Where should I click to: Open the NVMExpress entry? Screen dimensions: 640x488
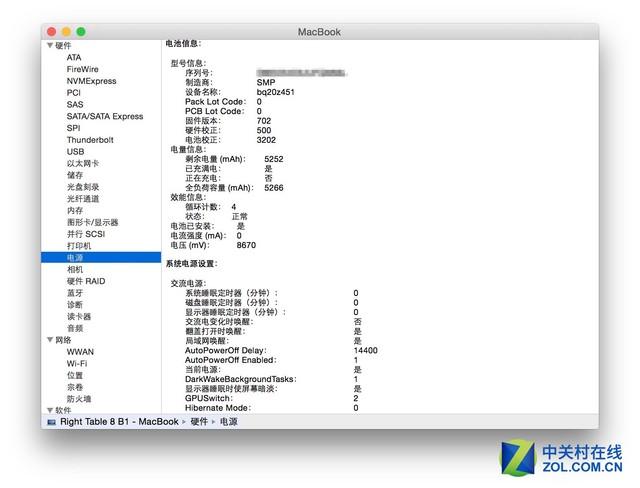91,81
